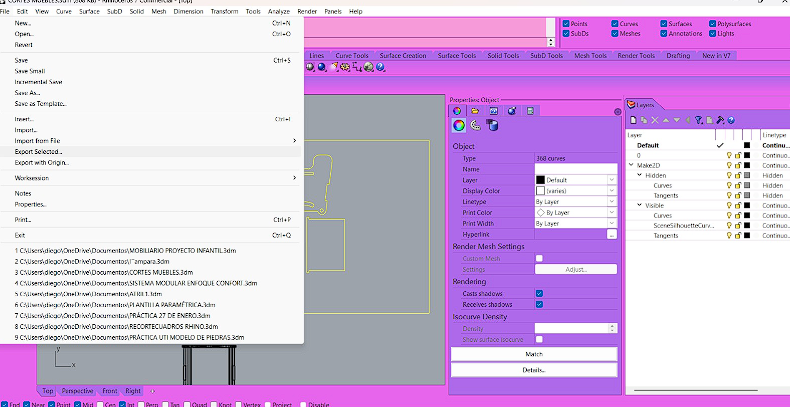Click the Hyperlink ellipsis button
The image size is (790, 407).
(612, 234)
